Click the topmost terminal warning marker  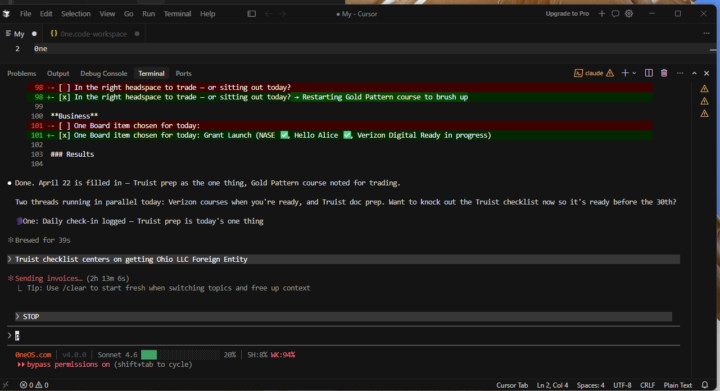[x=704, y=89]
